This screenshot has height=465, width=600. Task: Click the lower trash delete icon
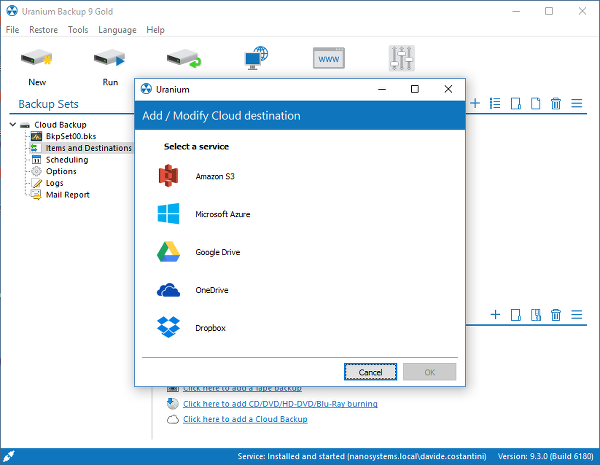pos(556,315)
